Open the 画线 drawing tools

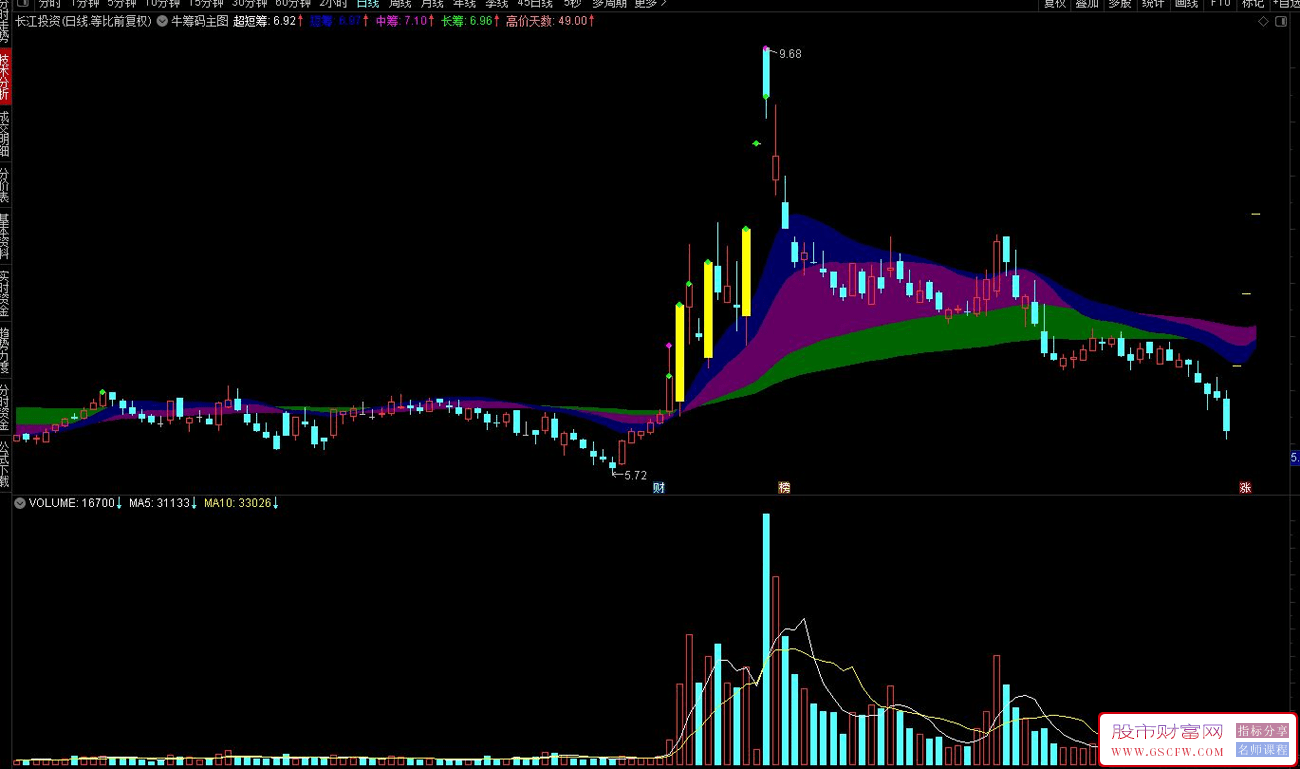pyautogui.click(x=1186, y=3)
